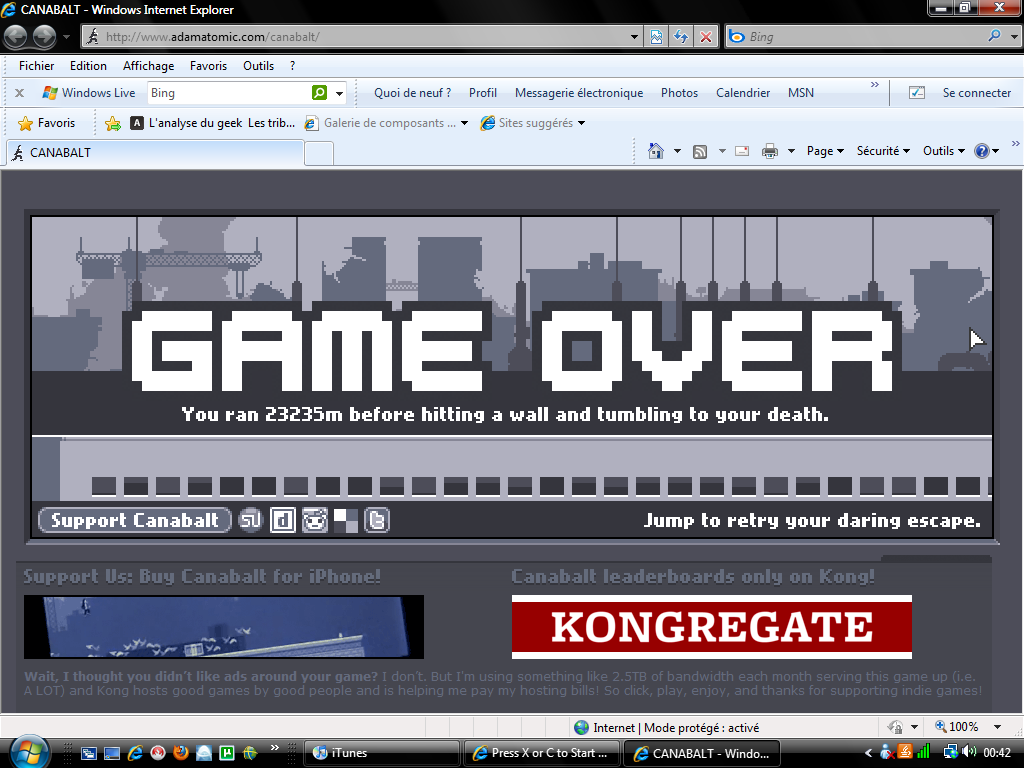Open the ? help menu
The image size is (1024, 768).
pos(293,65)
